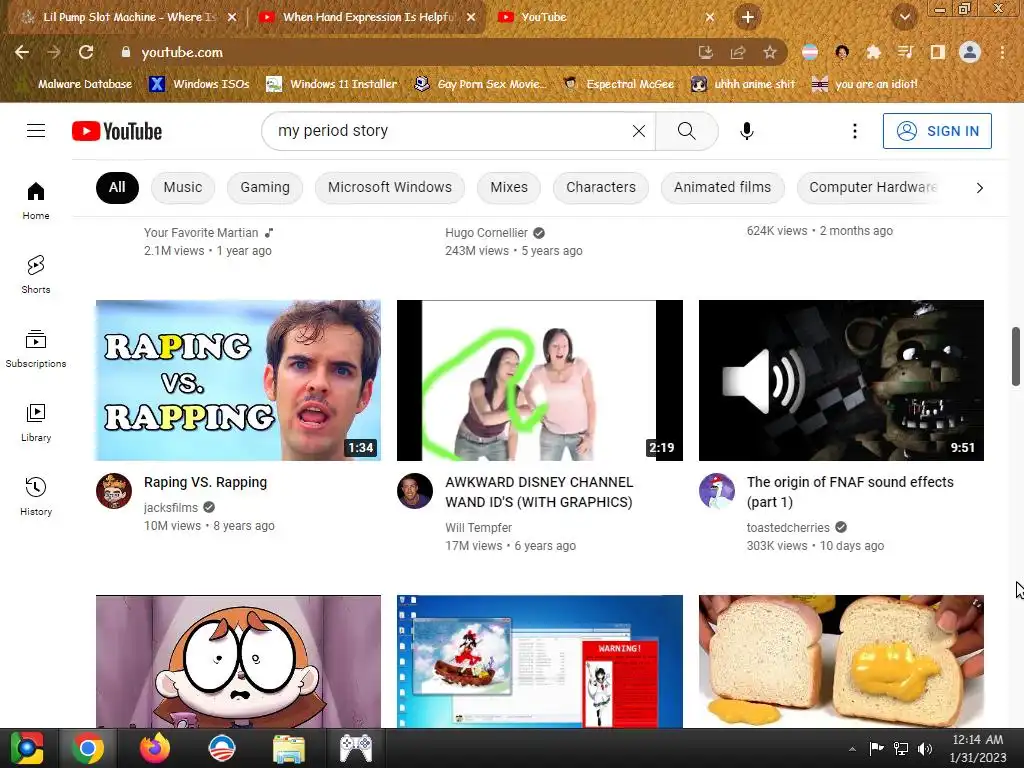The height and width of the screenshot is (768, 1024).
Task: Open Library in the sidebar
Action: [x=36, y=423]
